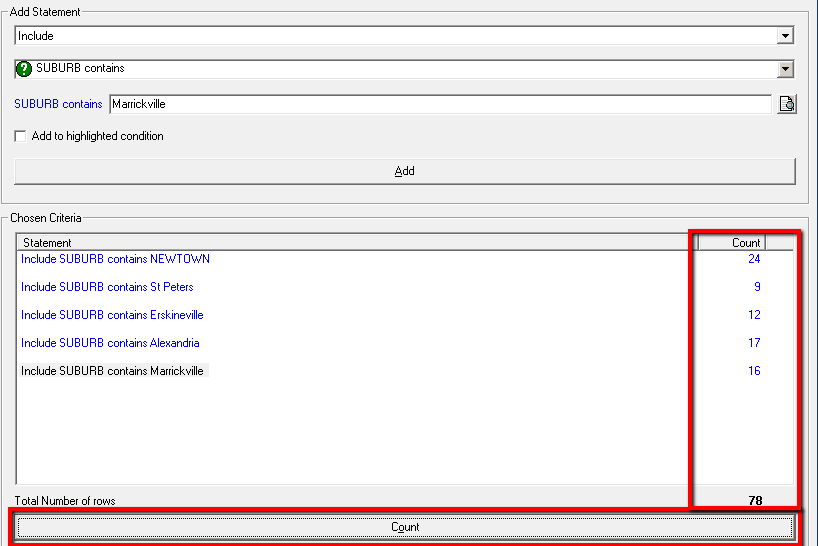Select the Include SUBURB contains Erskineville row
Viewport: 818px width, 546px height.
(112, 315)
